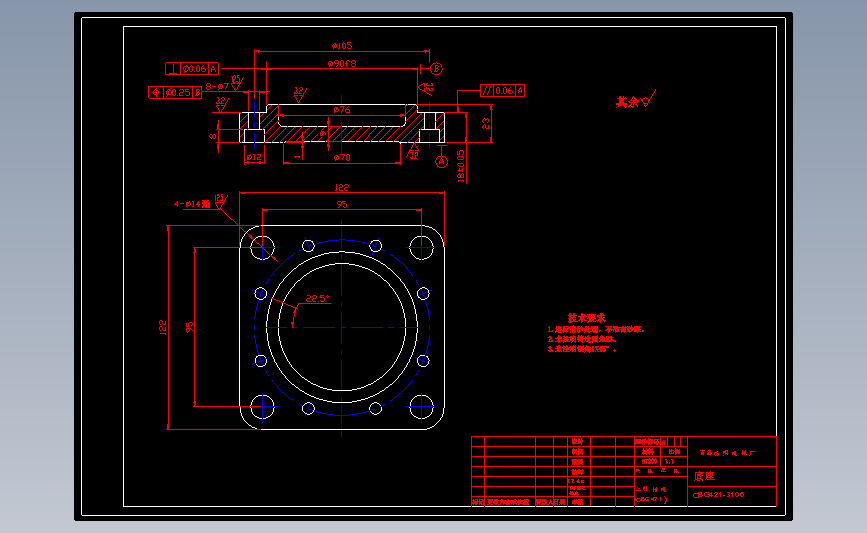867x533 pixels.
Task: Click the HT200 material cell
Action: click(649, 462)
